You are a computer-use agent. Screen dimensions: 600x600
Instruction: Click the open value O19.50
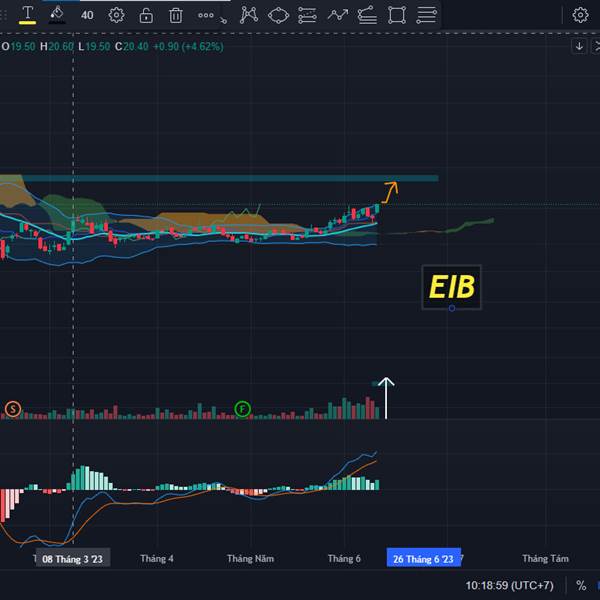tap(18, 47)
